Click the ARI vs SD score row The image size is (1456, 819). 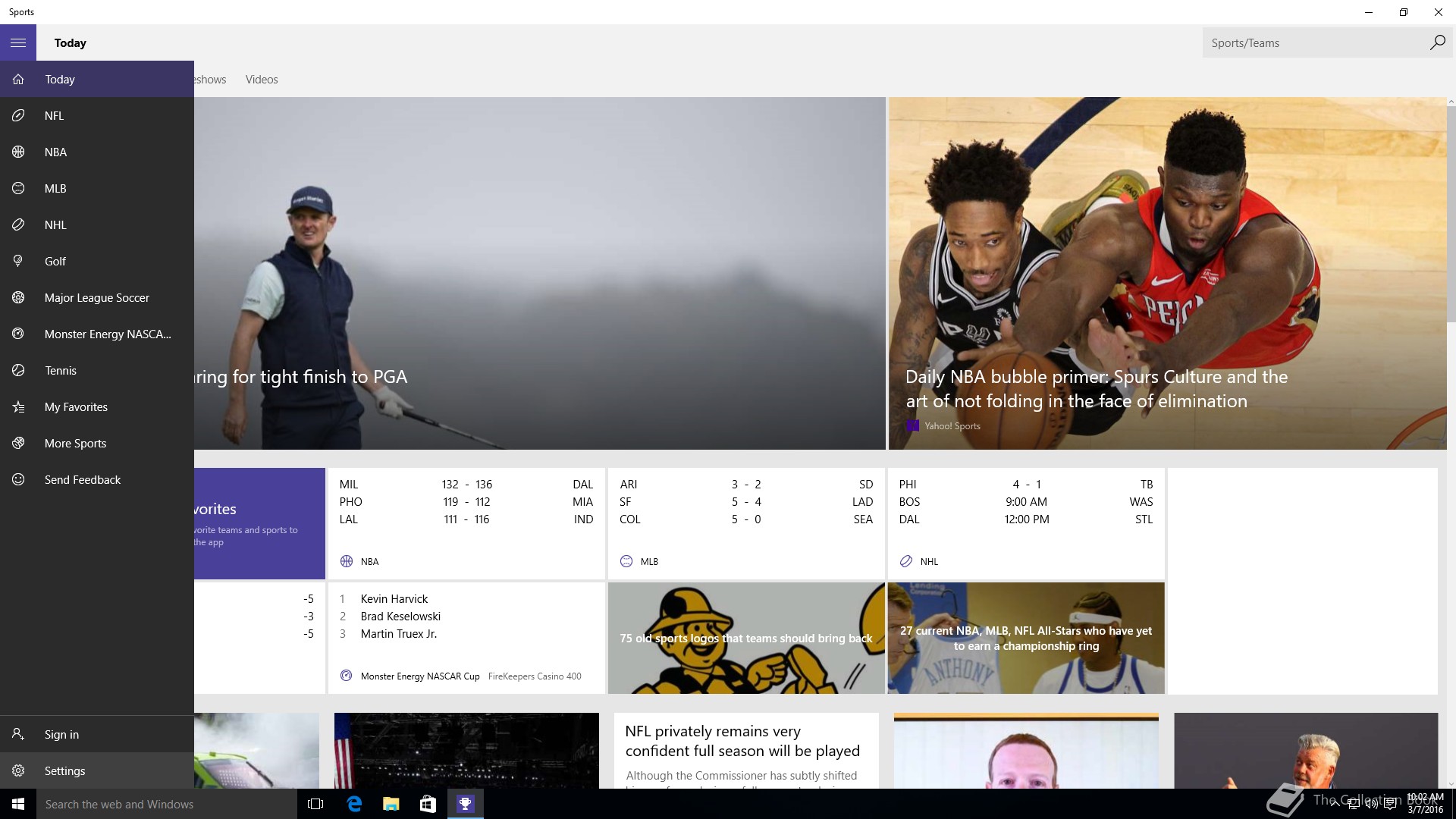746,485
